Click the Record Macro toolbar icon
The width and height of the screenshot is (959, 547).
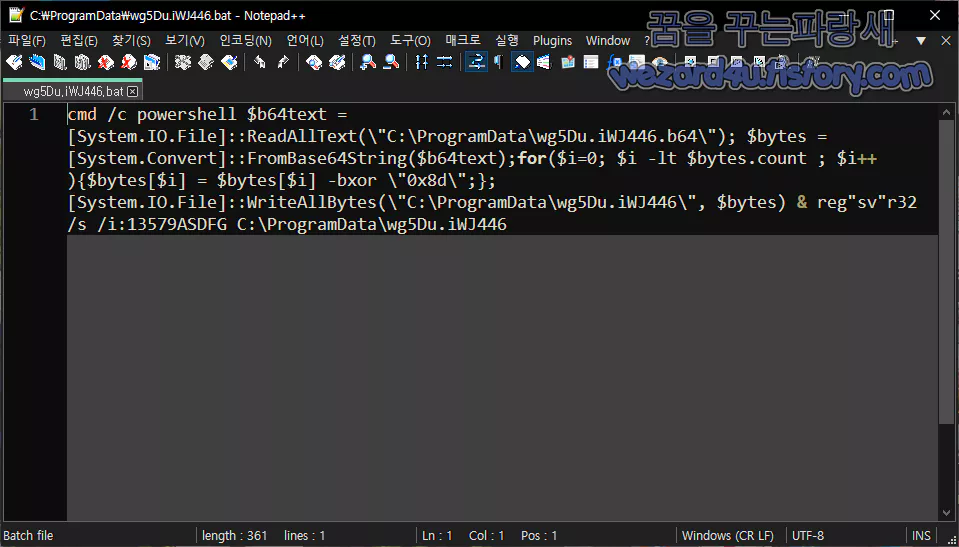(690, 62)
